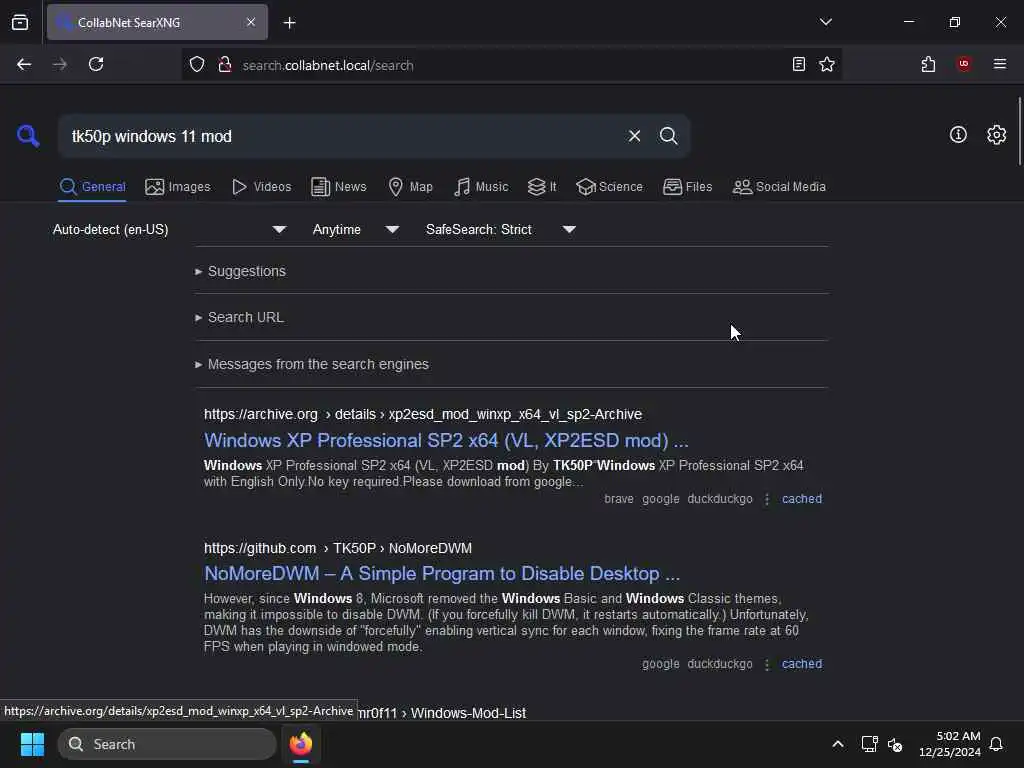
Task: Click 'brave' engine label on first result
Action: pos(618,499)
